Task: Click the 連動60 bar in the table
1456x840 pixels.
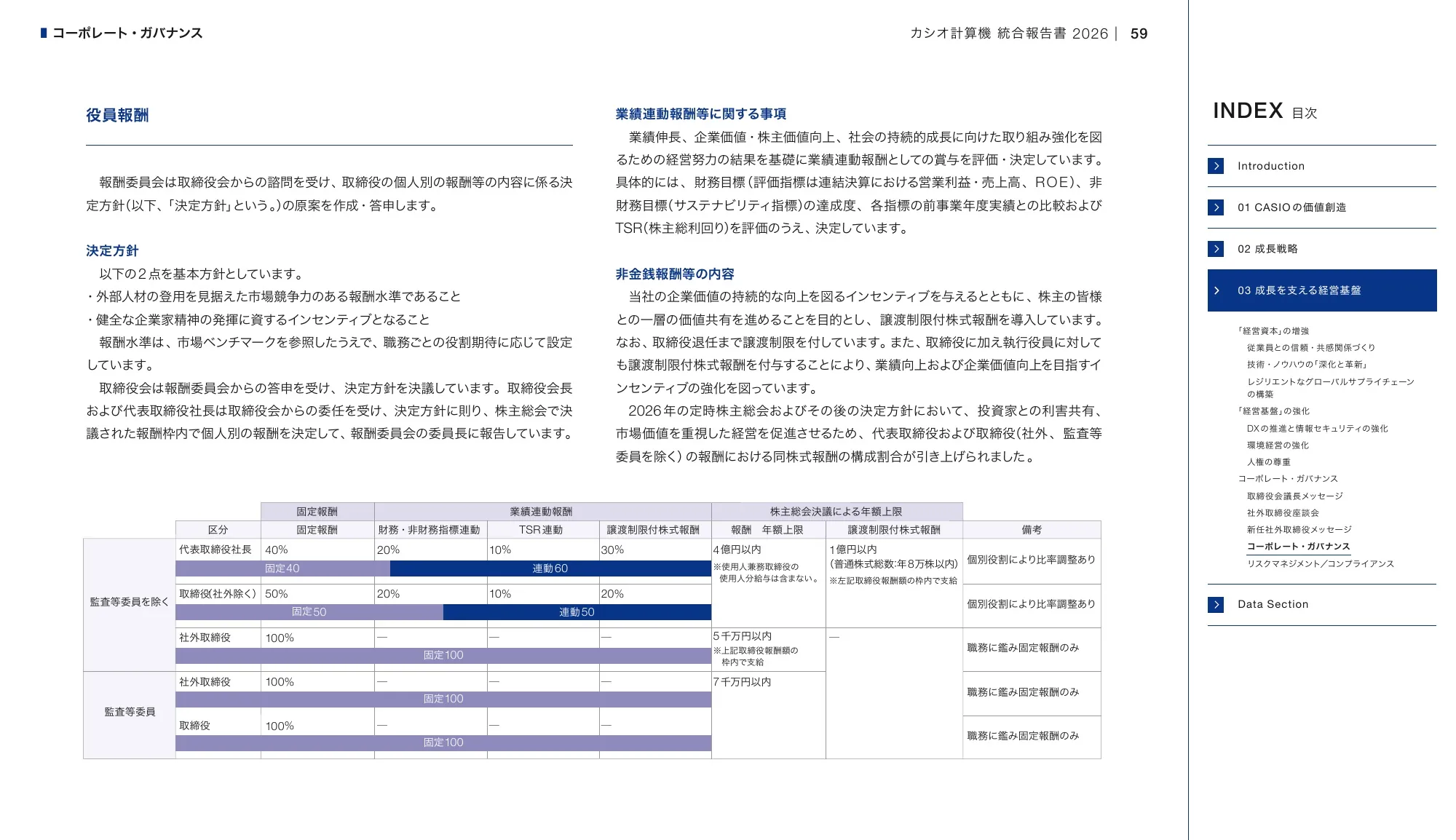Action: [x=550, y=568]
